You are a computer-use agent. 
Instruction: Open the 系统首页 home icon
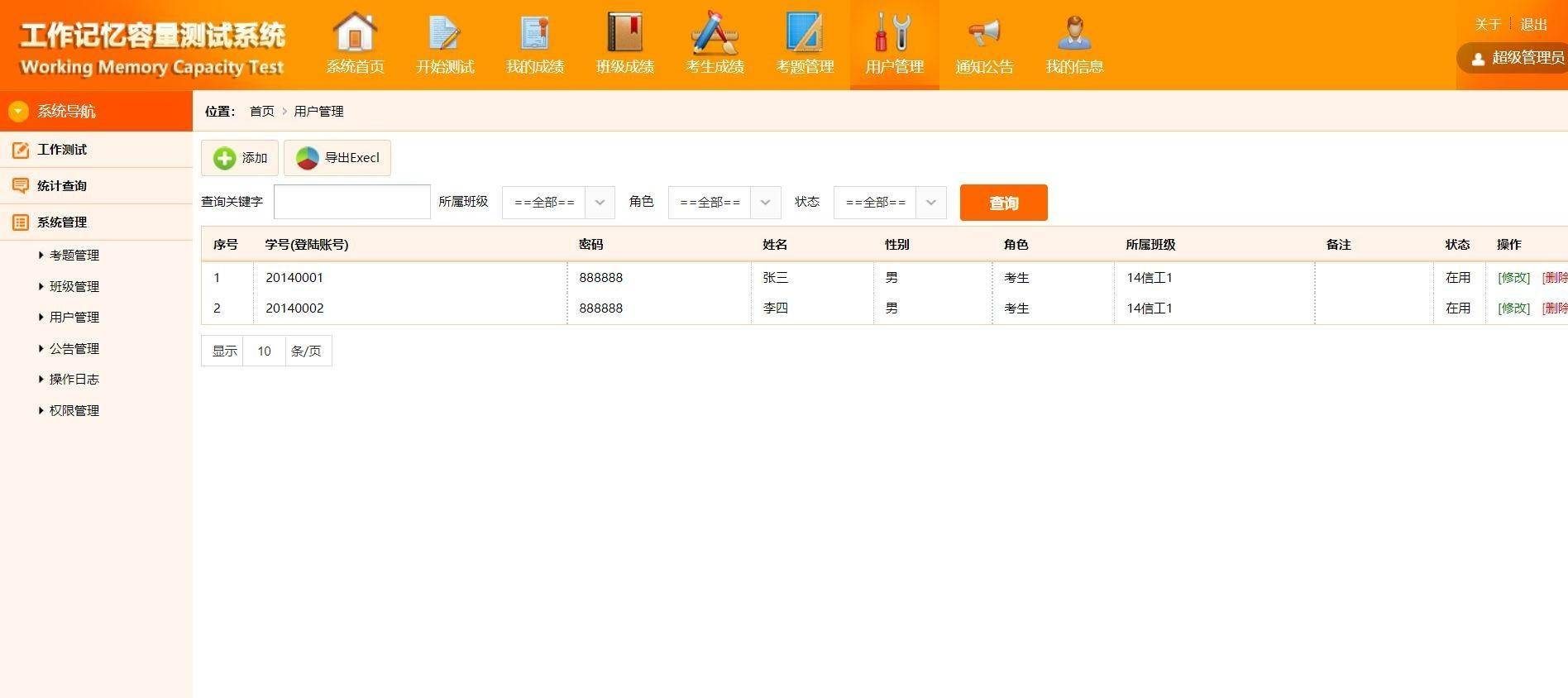click(x=355, y=33)
